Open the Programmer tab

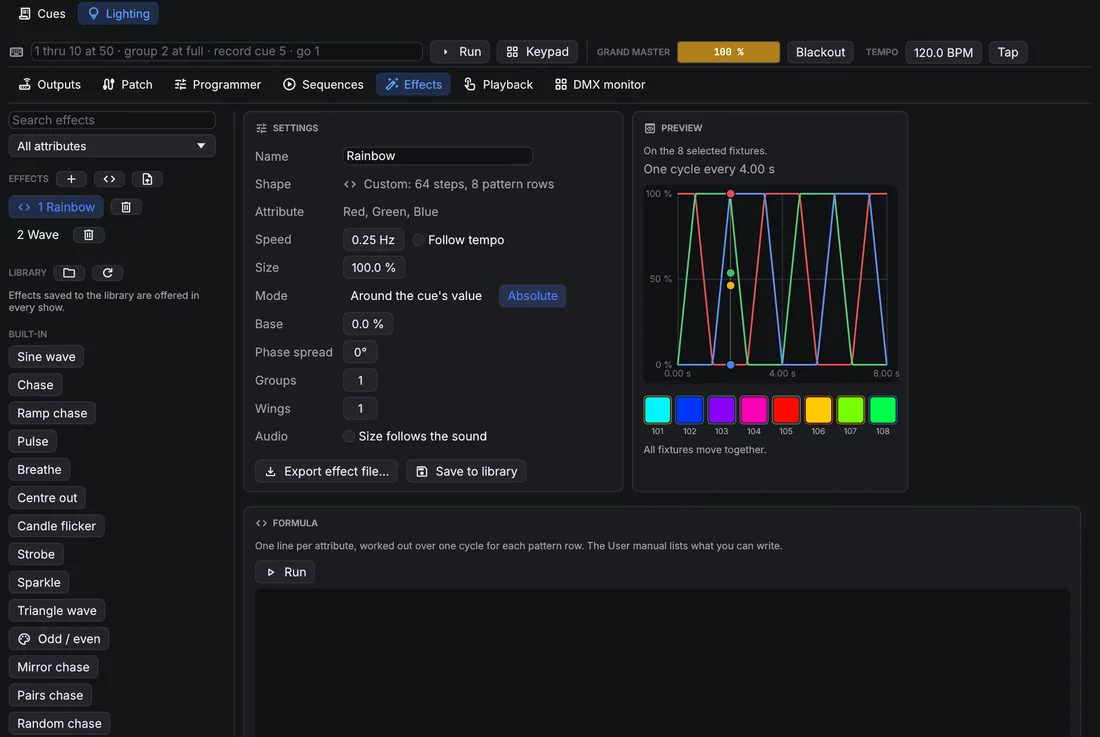217,84
